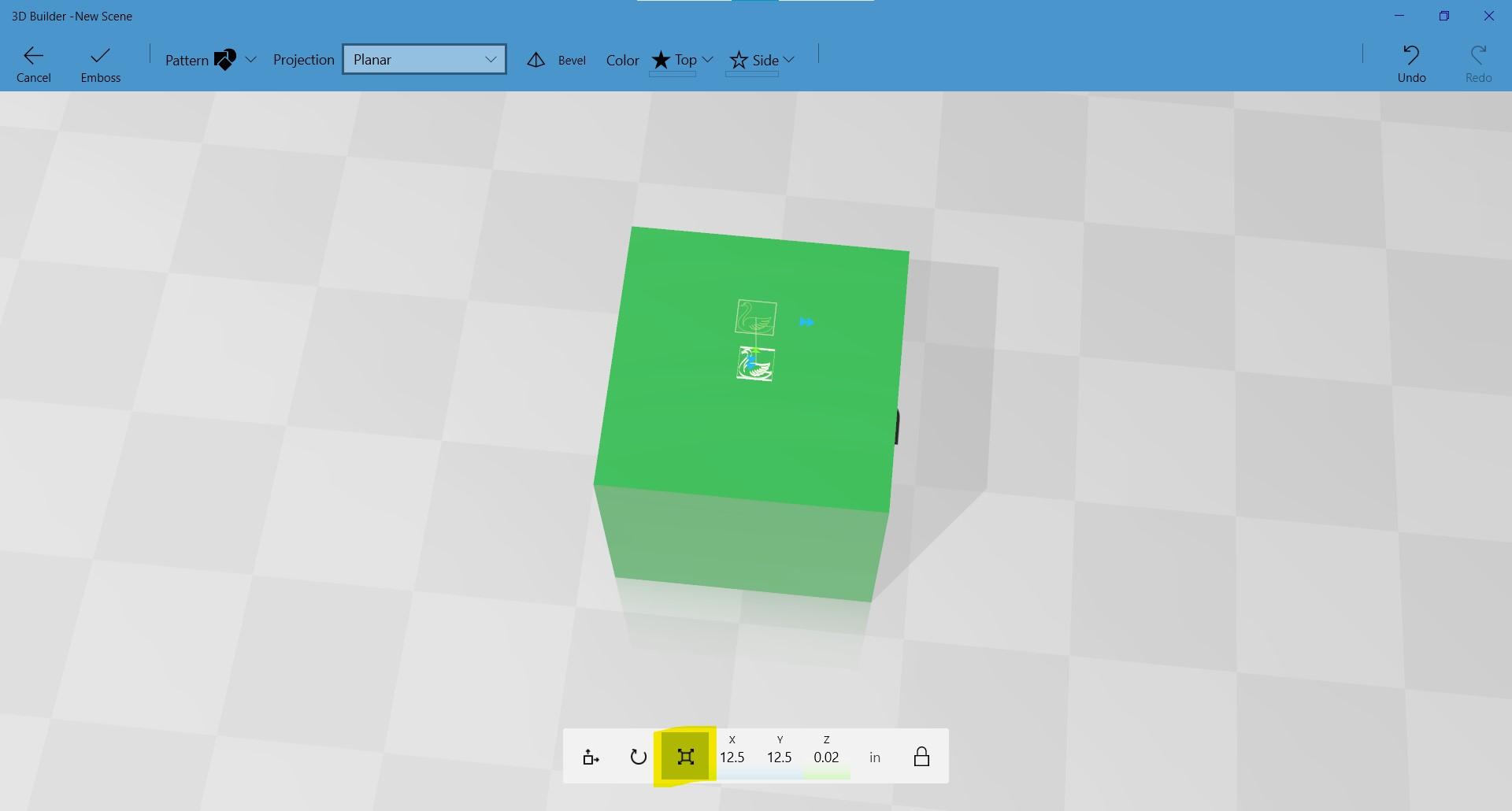Select the Move mode icon

(x=591, y=757)
